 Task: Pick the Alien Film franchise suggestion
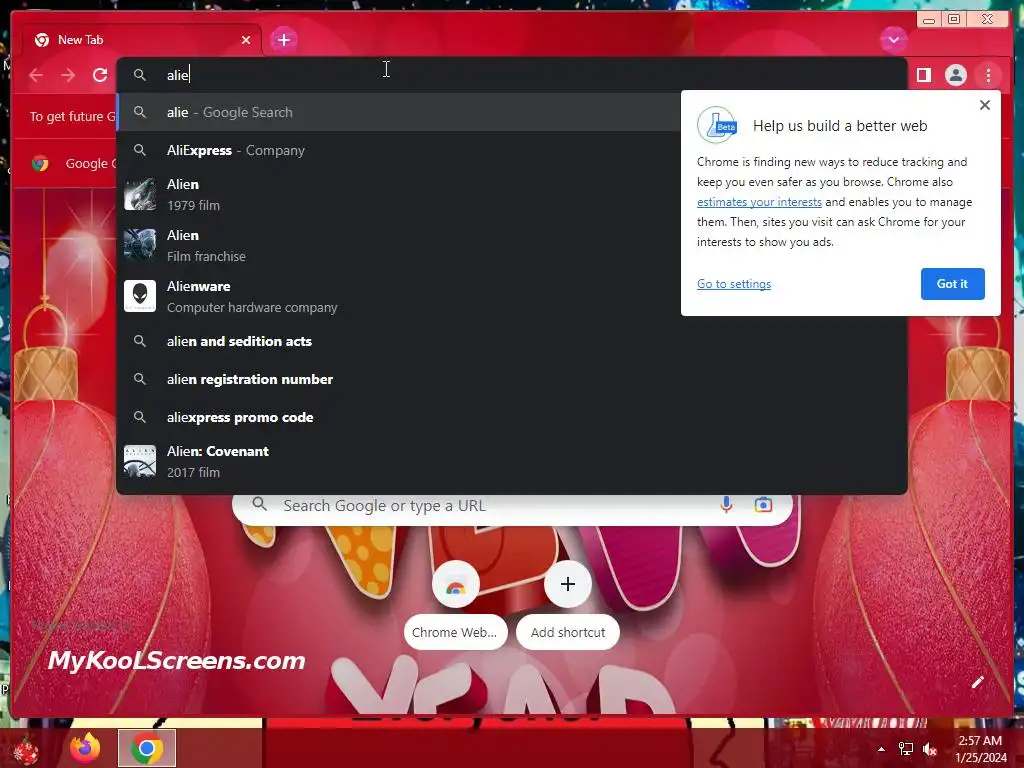pyautogui.click(x=399, y=246)
